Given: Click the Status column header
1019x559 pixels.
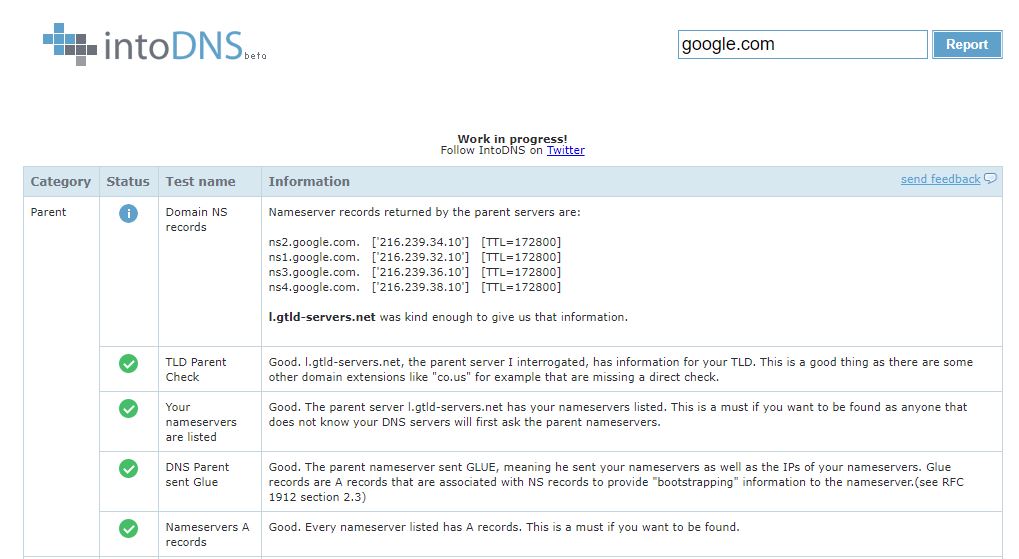Looking at the screenshot, I should tap(128, 181).
